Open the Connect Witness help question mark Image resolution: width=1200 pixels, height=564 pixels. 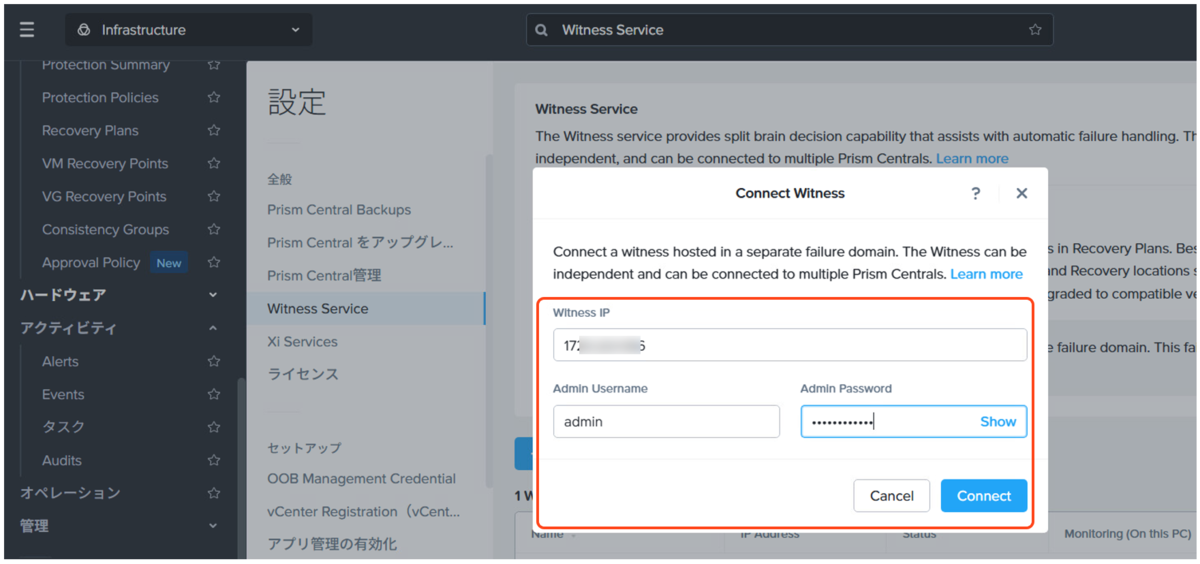(976, 193)
